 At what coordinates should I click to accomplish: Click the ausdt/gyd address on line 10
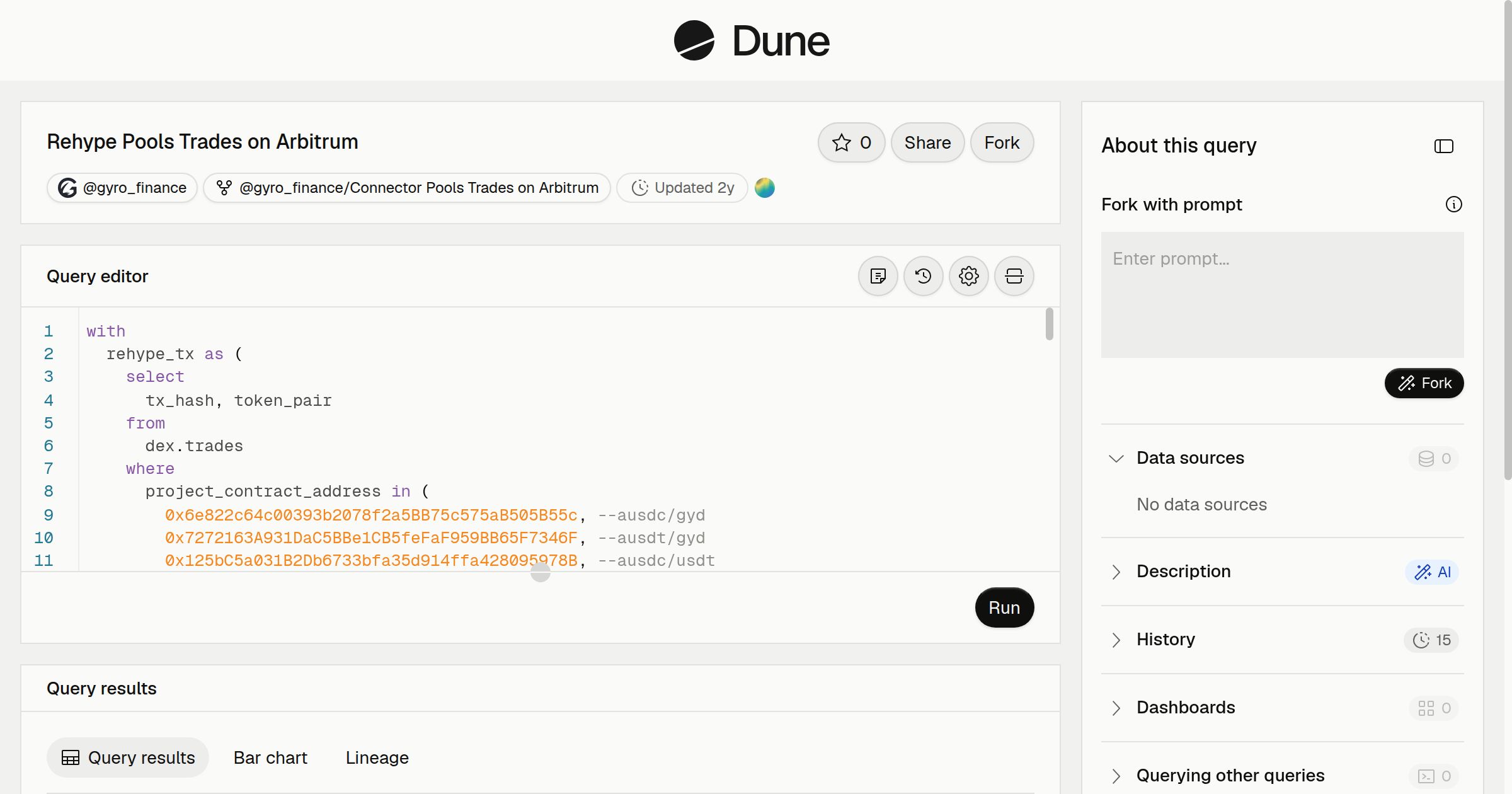tap(371, 538)
